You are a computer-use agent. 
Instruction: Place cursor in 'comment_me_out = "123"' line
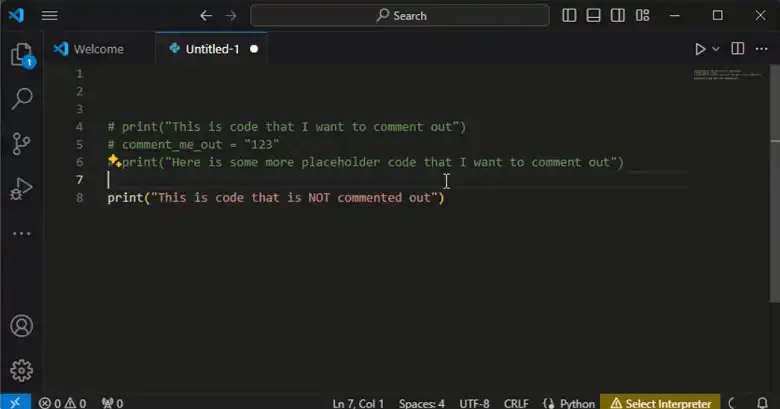(x=194, y=144)
